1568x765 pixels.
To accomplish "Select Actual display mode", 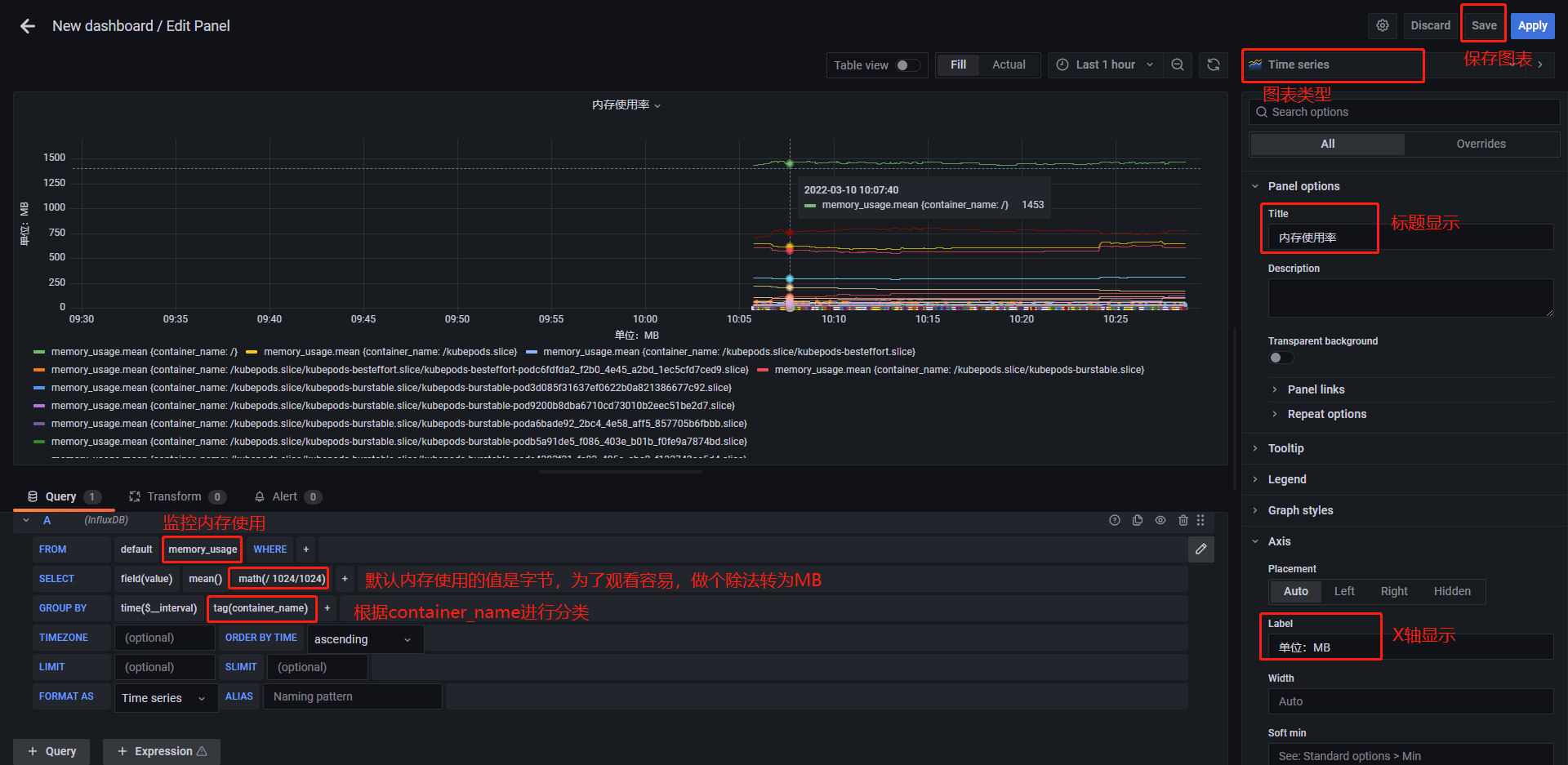I will point(1009,64).
